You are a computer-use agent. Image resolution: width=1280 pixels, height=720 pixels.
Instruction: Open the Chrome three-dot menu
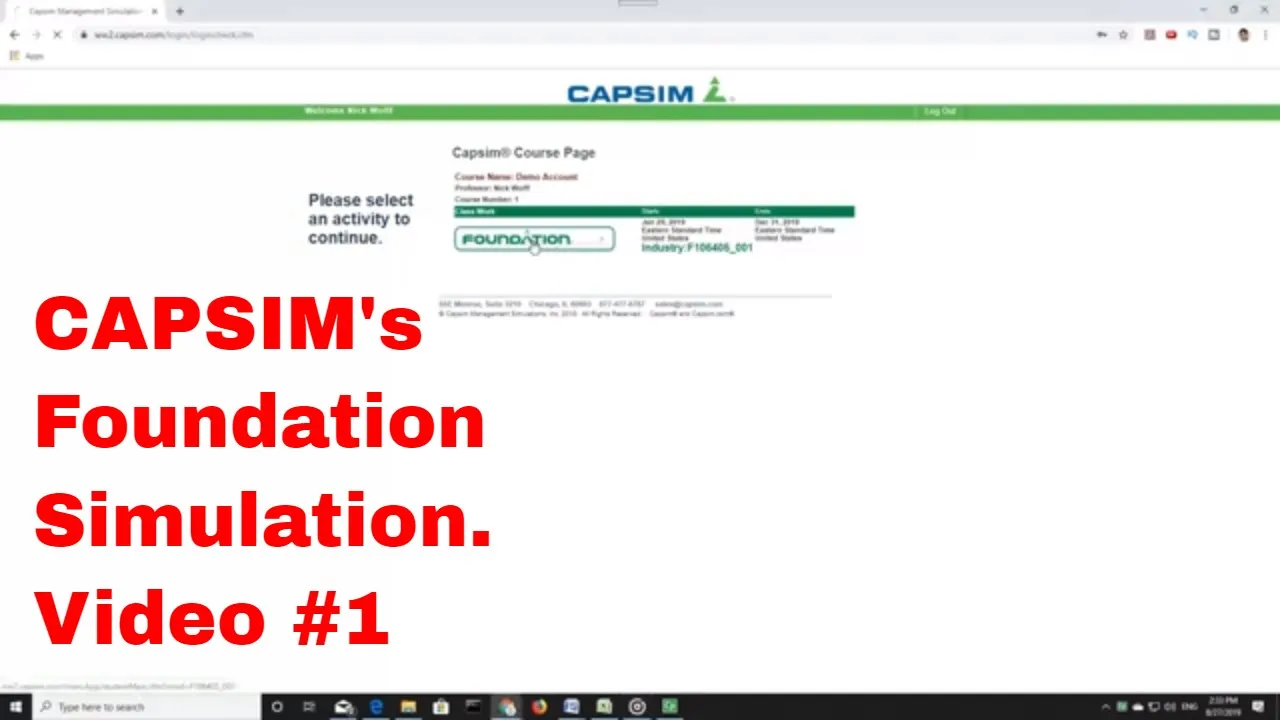click(x=1265, y=34)
